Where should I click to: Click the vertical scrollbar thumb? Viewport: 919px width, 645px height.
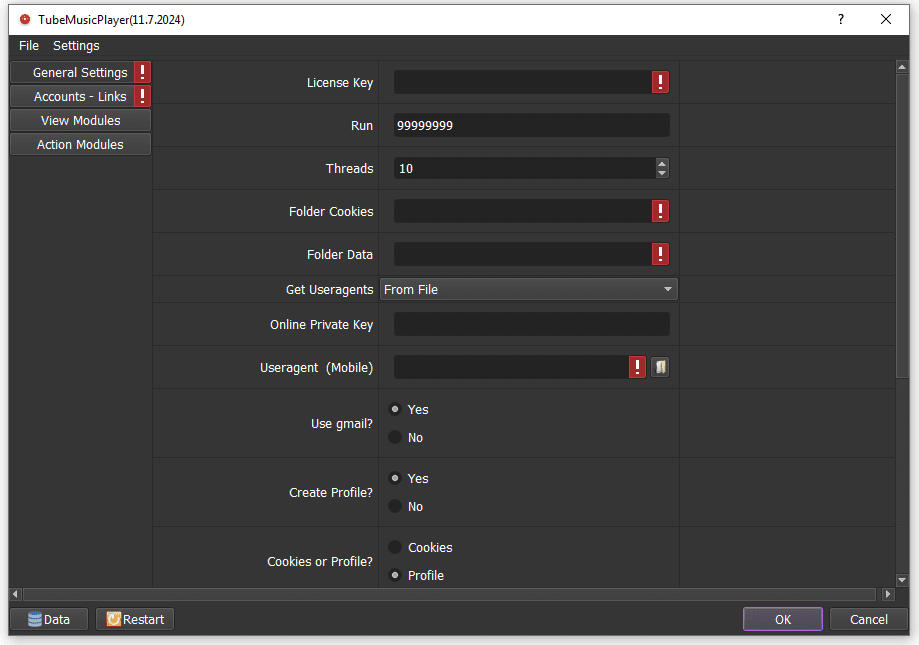pyautogui.click(x=902, y=226)
